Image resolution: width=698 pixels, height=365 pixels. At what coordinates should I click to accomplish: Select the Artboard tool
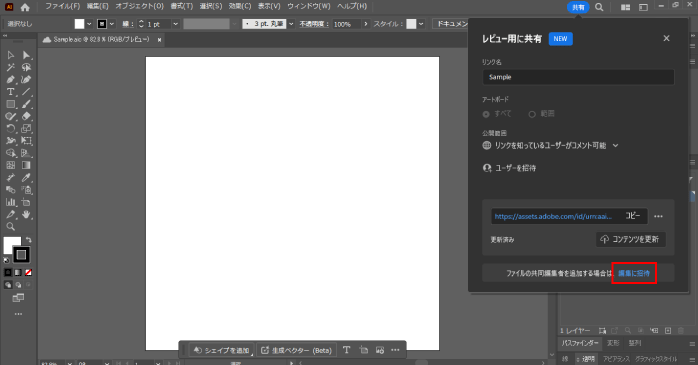[x=26, y=202]
